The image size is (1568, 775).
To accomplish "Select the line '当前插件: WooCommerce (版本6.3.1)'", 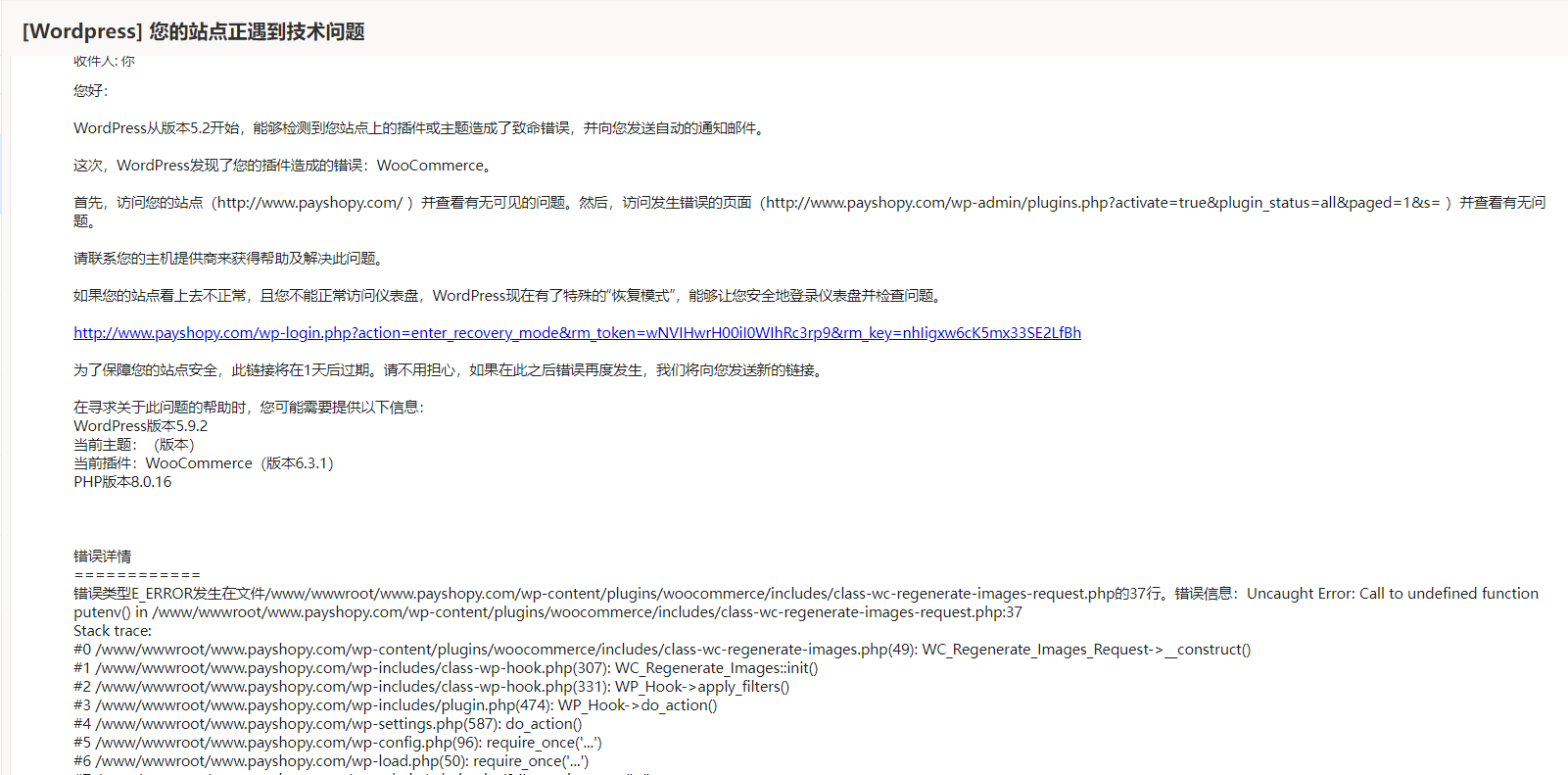I will click(204, 463).
